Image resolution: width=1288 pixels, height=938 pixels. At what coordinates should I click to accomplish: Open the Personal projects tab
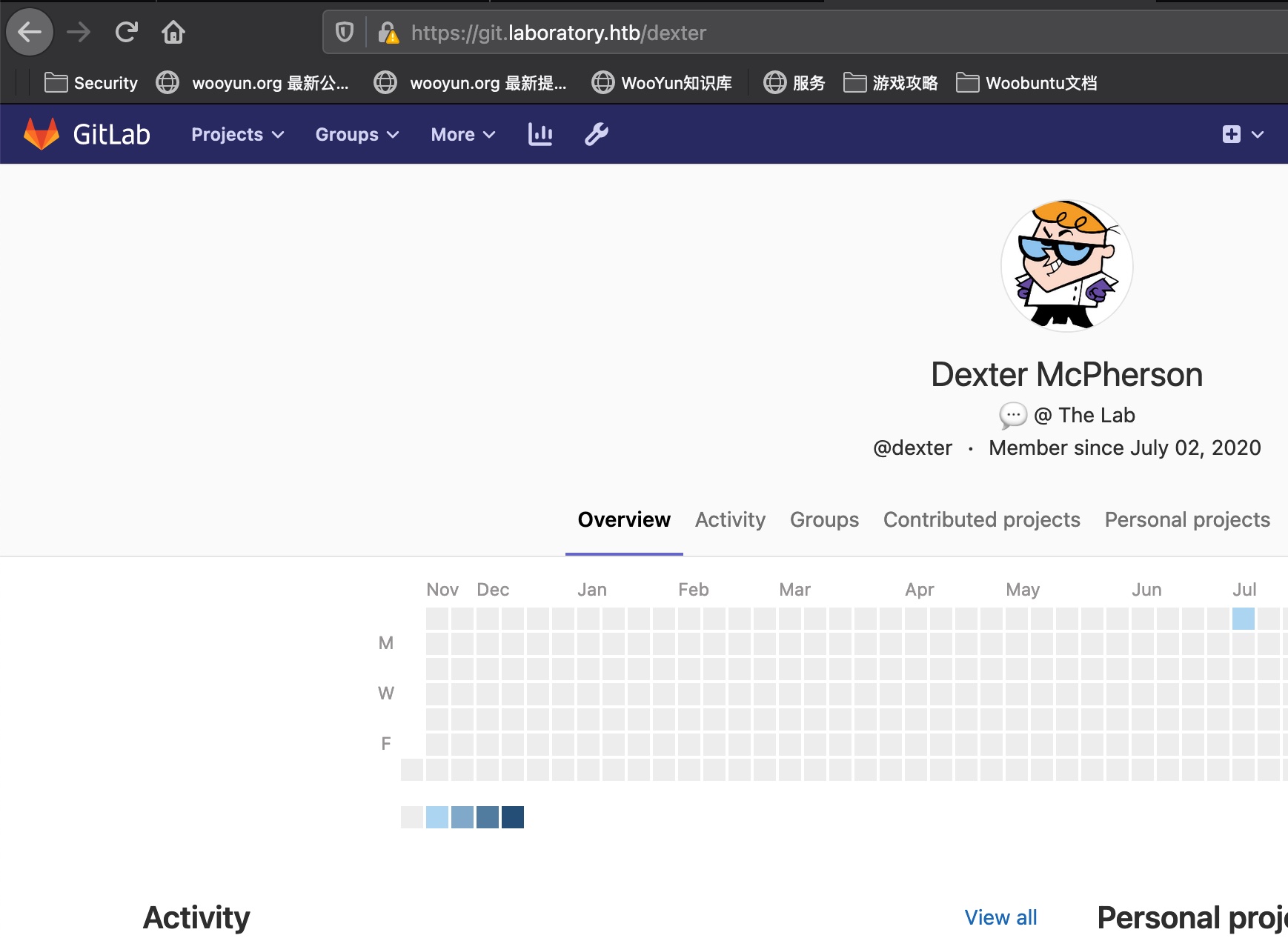pos(1187,519)
